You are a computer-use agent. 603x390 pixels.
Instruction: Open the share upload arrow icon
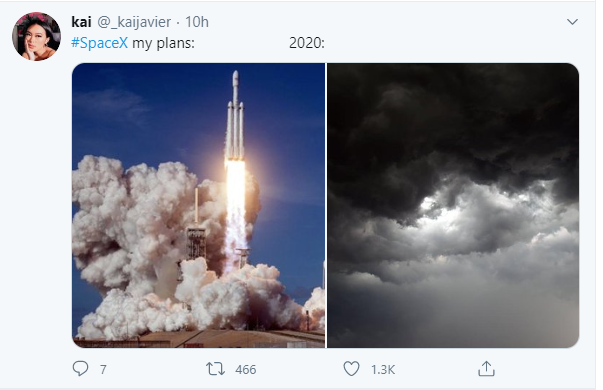pyautogui.click(x=486, y=368)
